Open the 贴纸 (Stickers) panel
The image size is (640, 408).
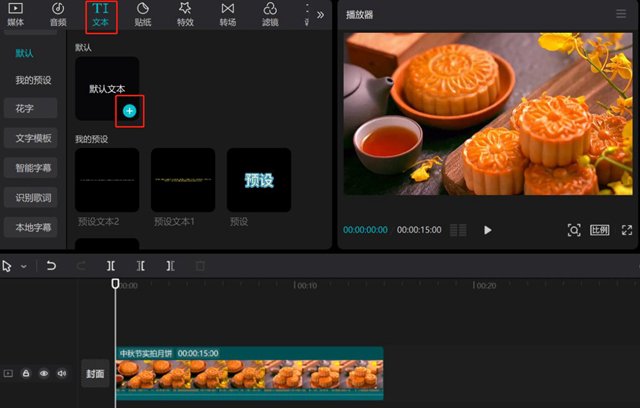[142, 14]
